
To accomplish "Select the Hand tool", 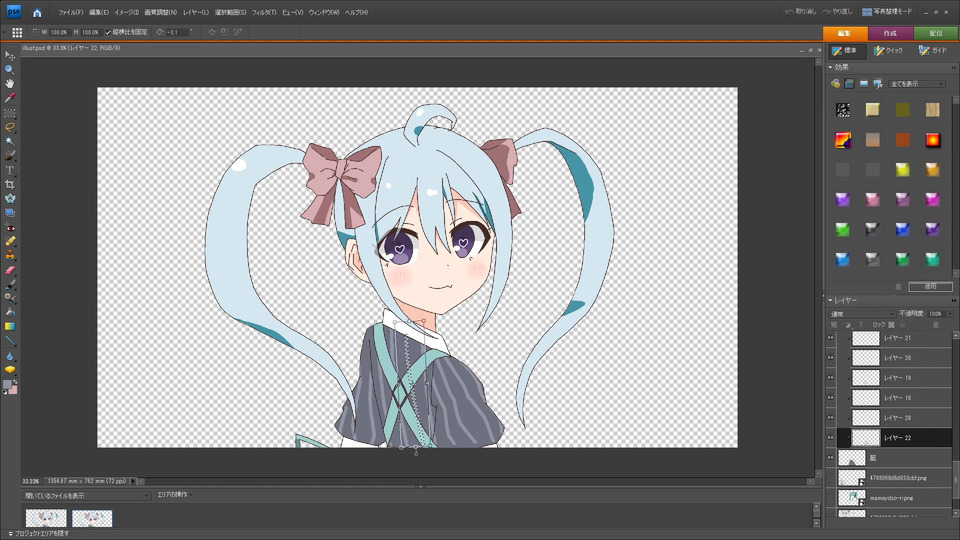I will [10, 84].
